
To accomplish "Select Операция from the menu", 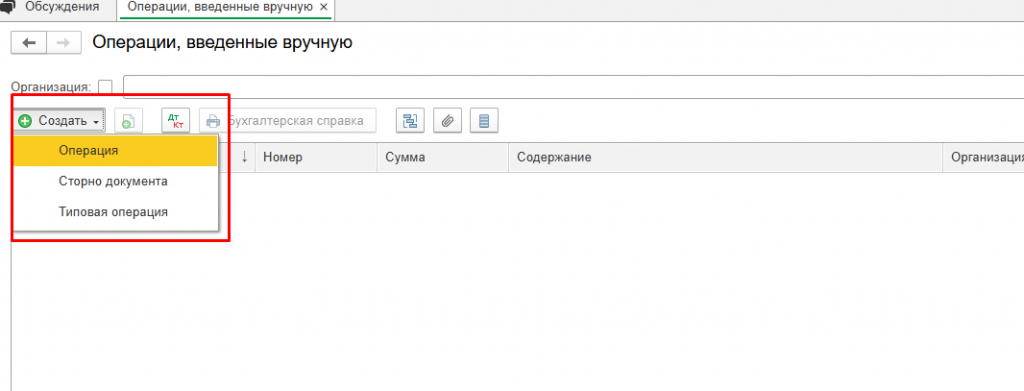I will pyautogui.click(x=116, y=150).
